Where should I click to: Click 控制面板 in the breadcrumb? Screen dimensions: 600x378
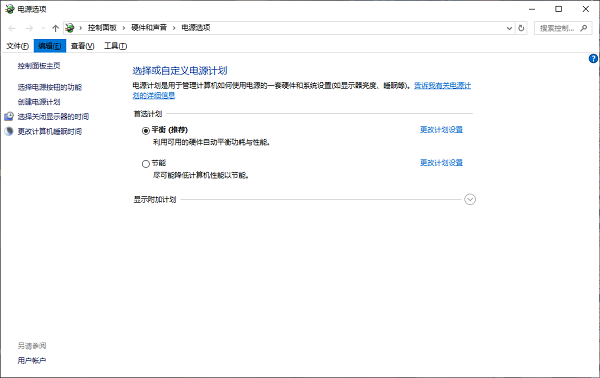pyautogui.click(x=102, y=28)
